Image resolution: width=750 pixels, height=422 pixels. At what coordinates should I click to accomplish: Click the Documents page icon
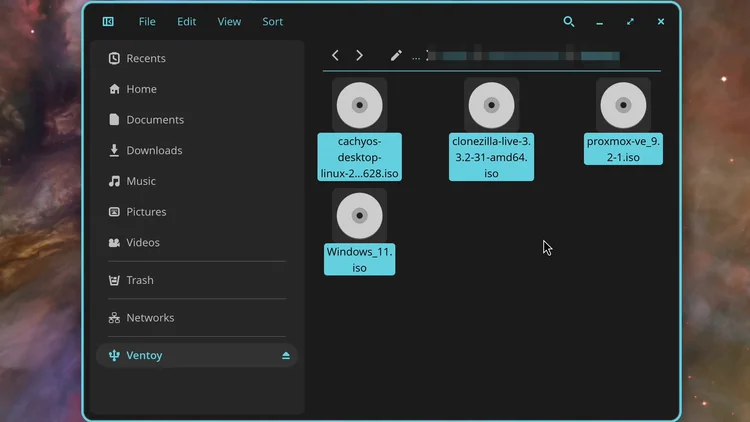pos(114,120)
